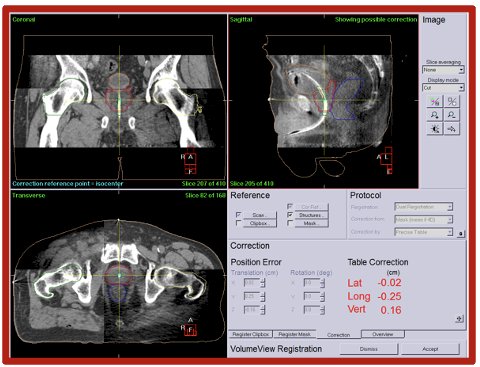Switch to the Register Mask tab
The width and height of the screenshot is (480, 367).
(x=295, y=334)
